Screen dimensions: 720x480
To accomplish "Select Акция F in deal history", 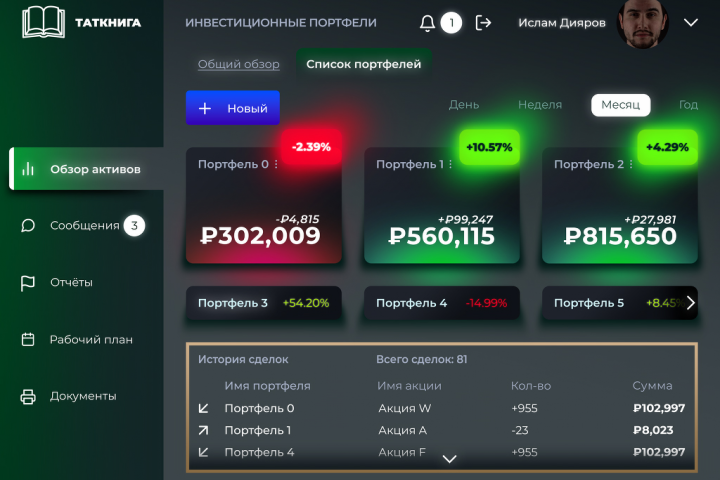I will 402,452.
